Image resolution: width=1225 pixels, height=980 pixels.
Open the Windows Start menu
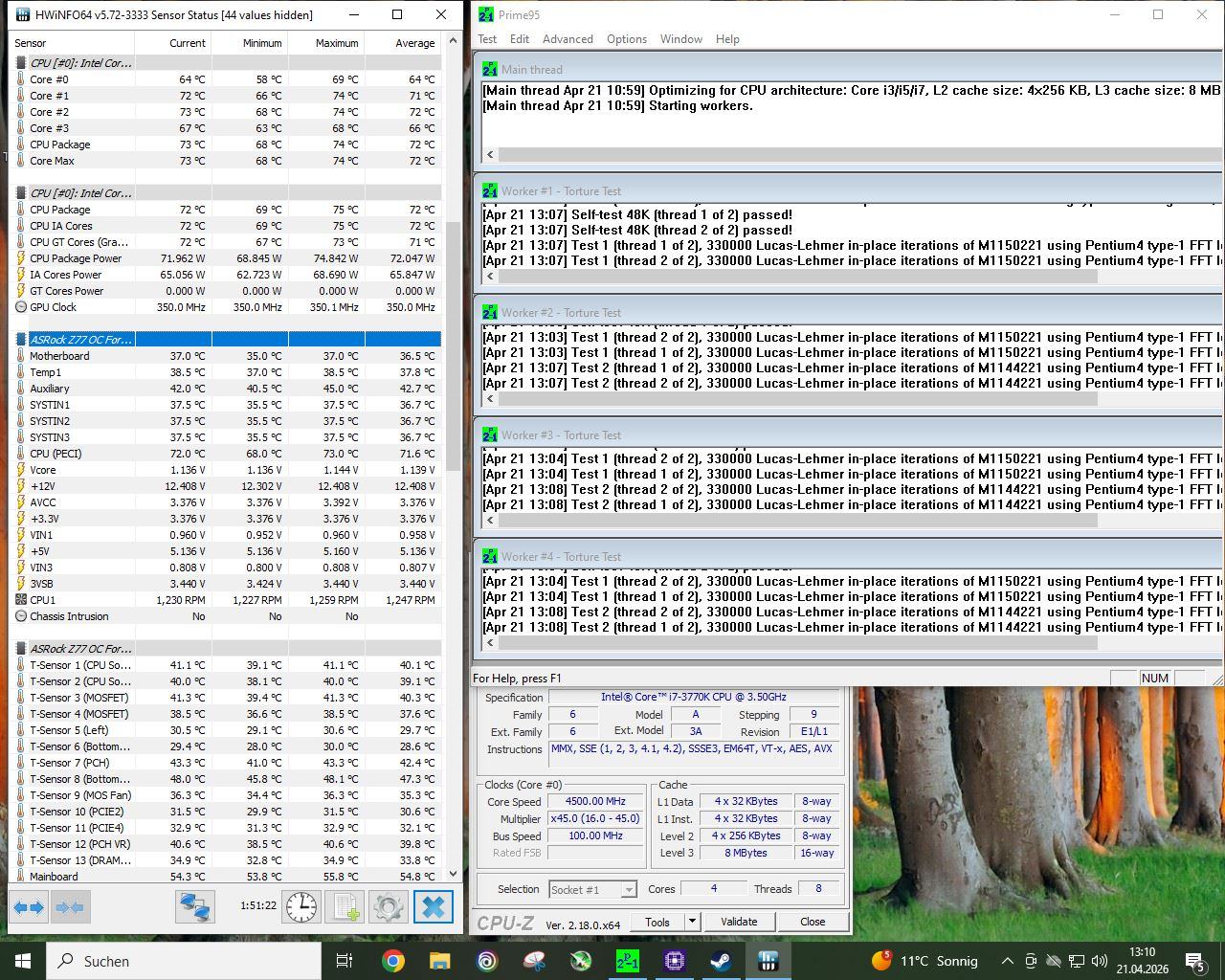[x=23, y=961]
